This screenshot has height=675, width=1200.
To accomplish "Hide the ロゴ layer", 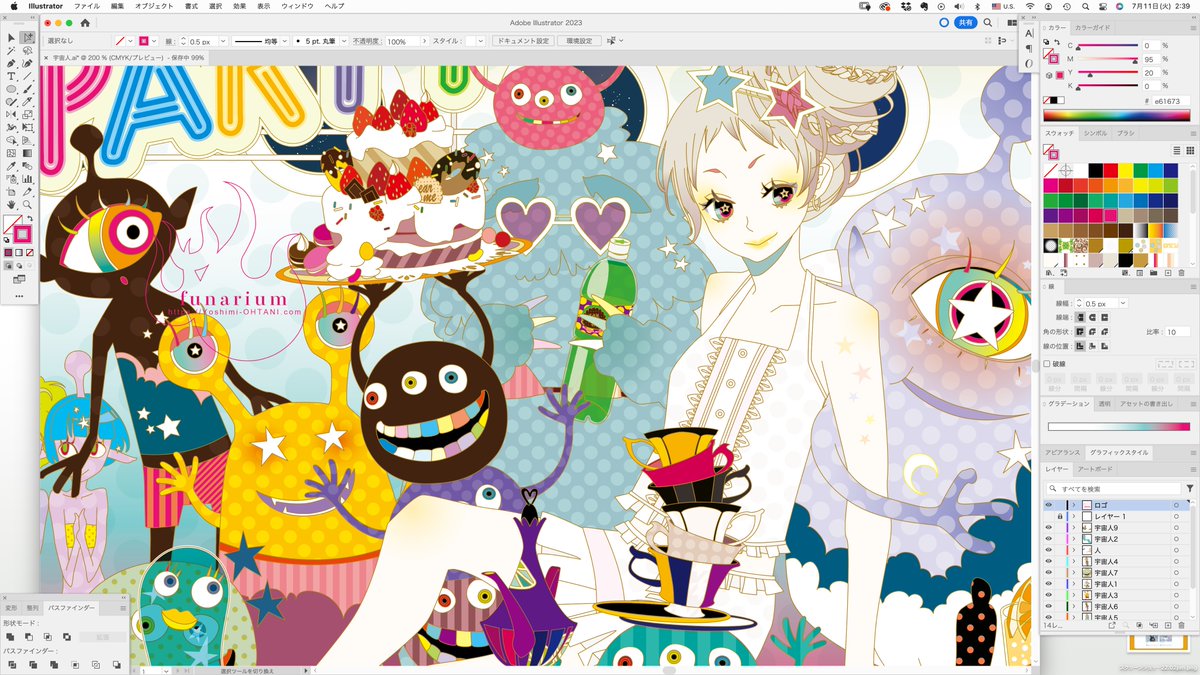I will pos(1049,505).
